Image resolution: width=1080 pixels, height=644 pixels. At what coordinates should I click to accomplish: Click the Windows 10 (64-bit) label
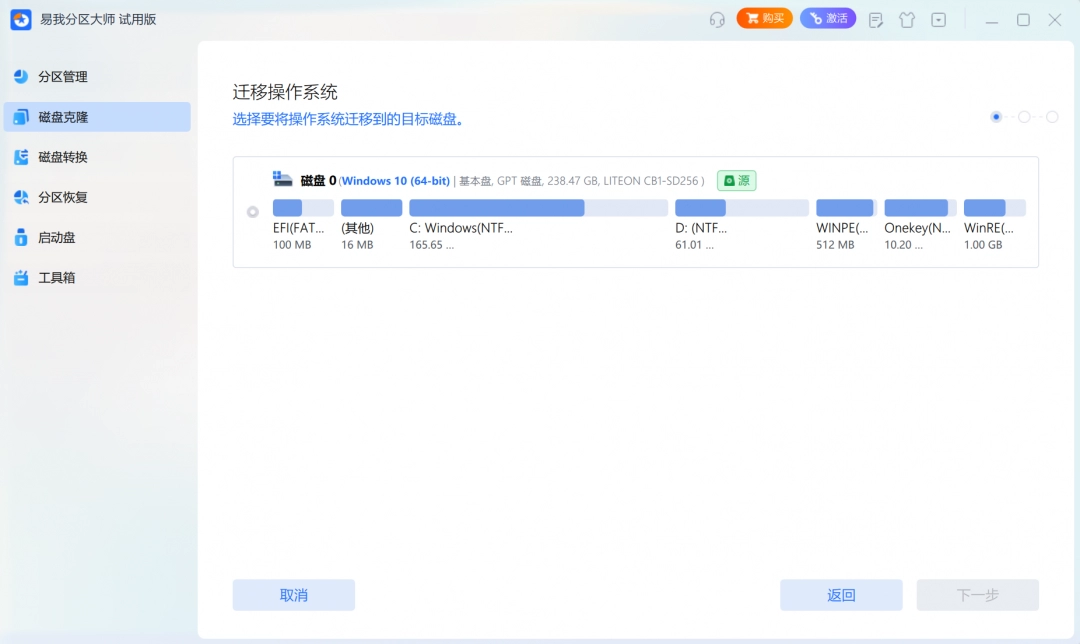(x=395, y=180)
